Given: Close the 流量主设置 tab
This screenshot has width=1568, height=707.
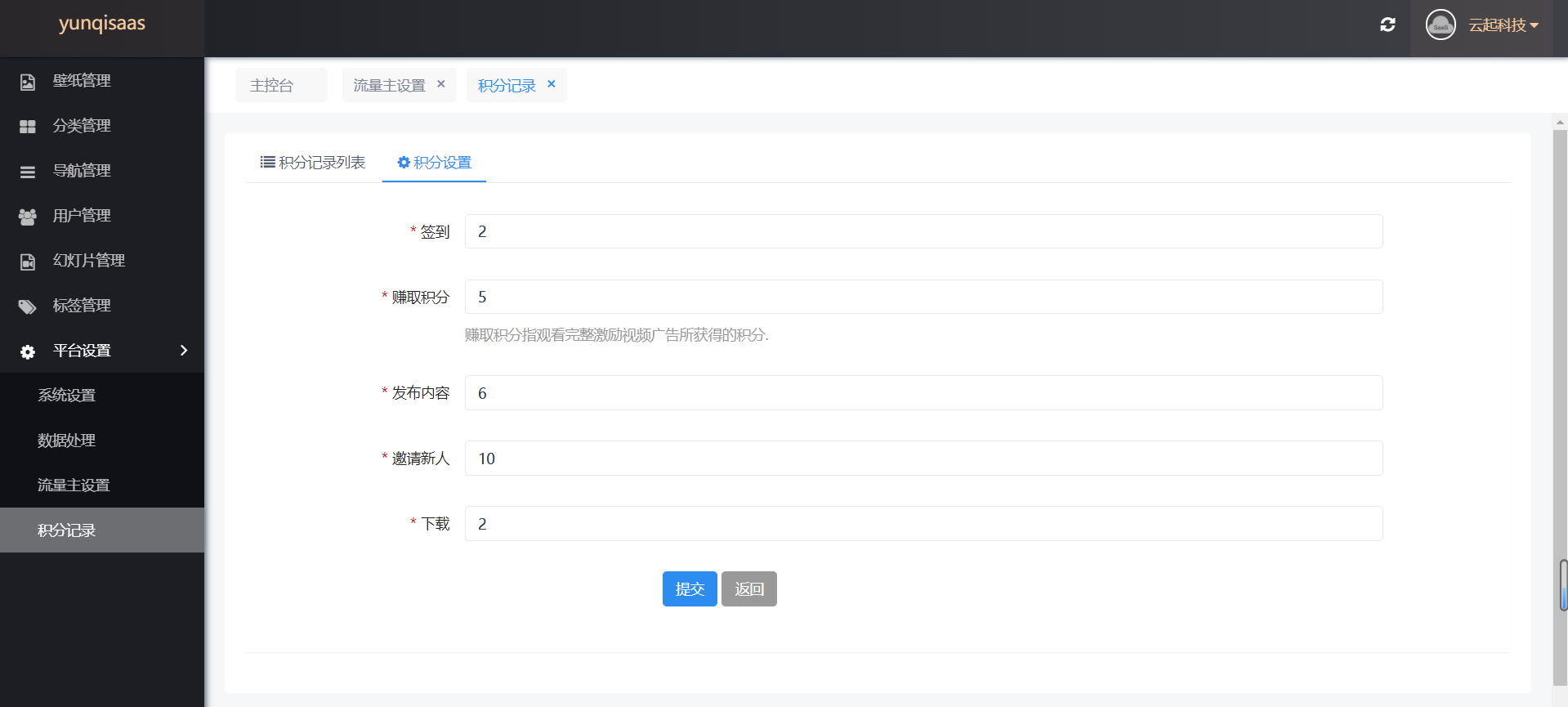Looking at the screenshot, I should point(441,83).
